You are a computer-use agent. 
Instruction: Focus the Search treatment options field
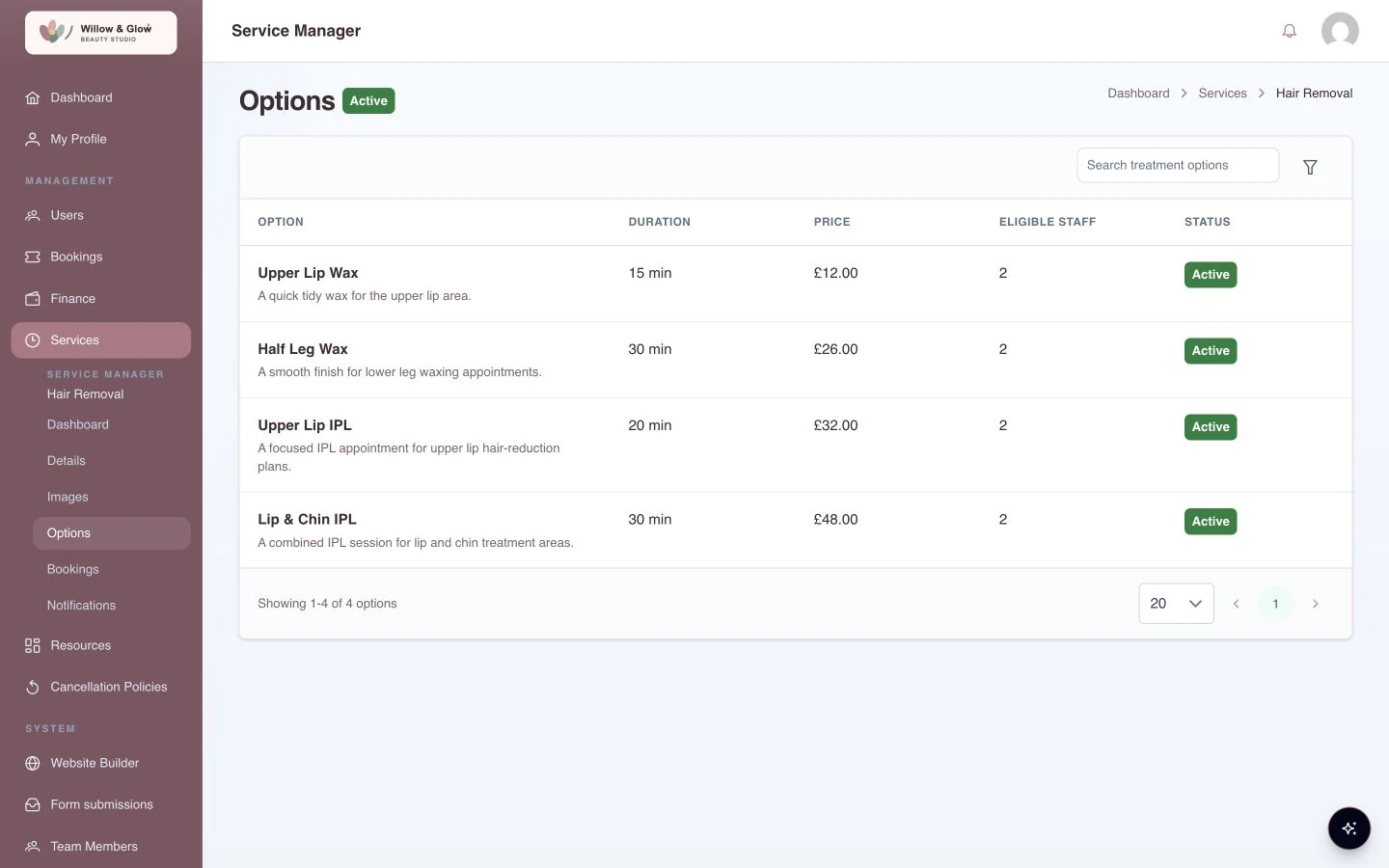[1178, 165]
